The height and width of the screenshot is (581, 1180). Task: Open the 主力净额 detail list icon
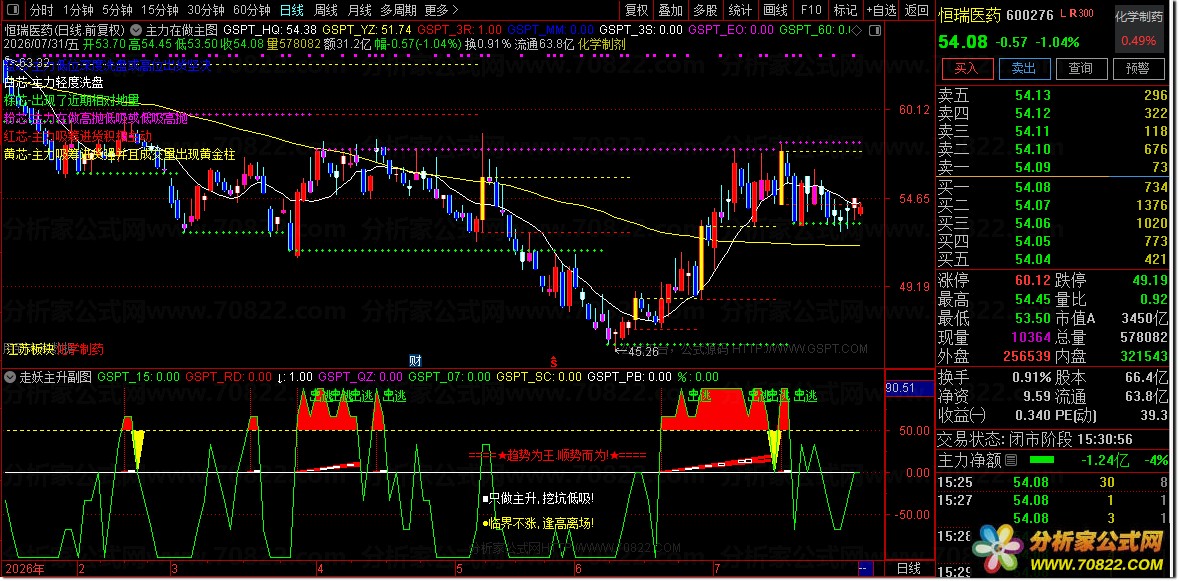(x=1011, y=460)
